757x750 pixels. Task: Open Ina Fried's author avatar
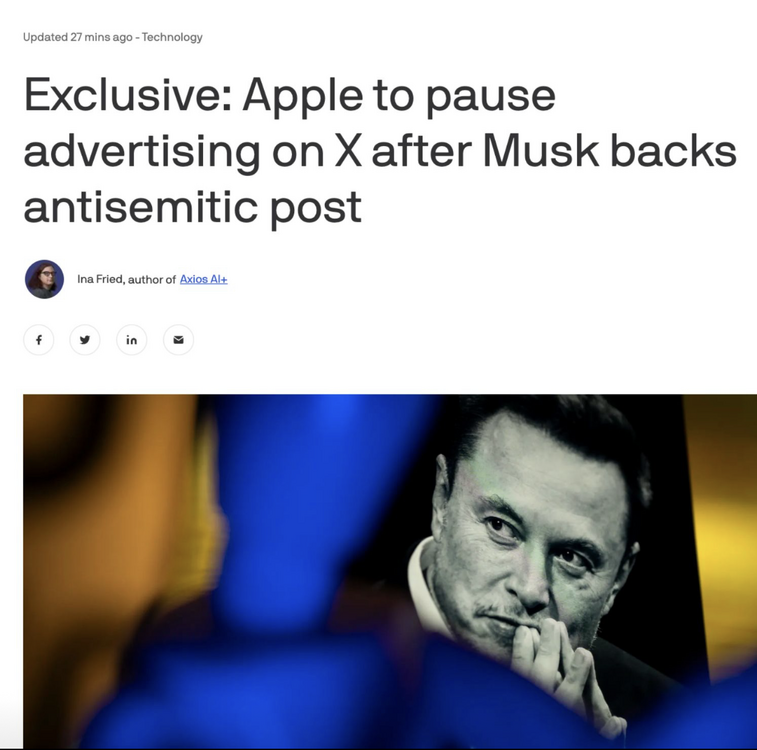(44, 279)
